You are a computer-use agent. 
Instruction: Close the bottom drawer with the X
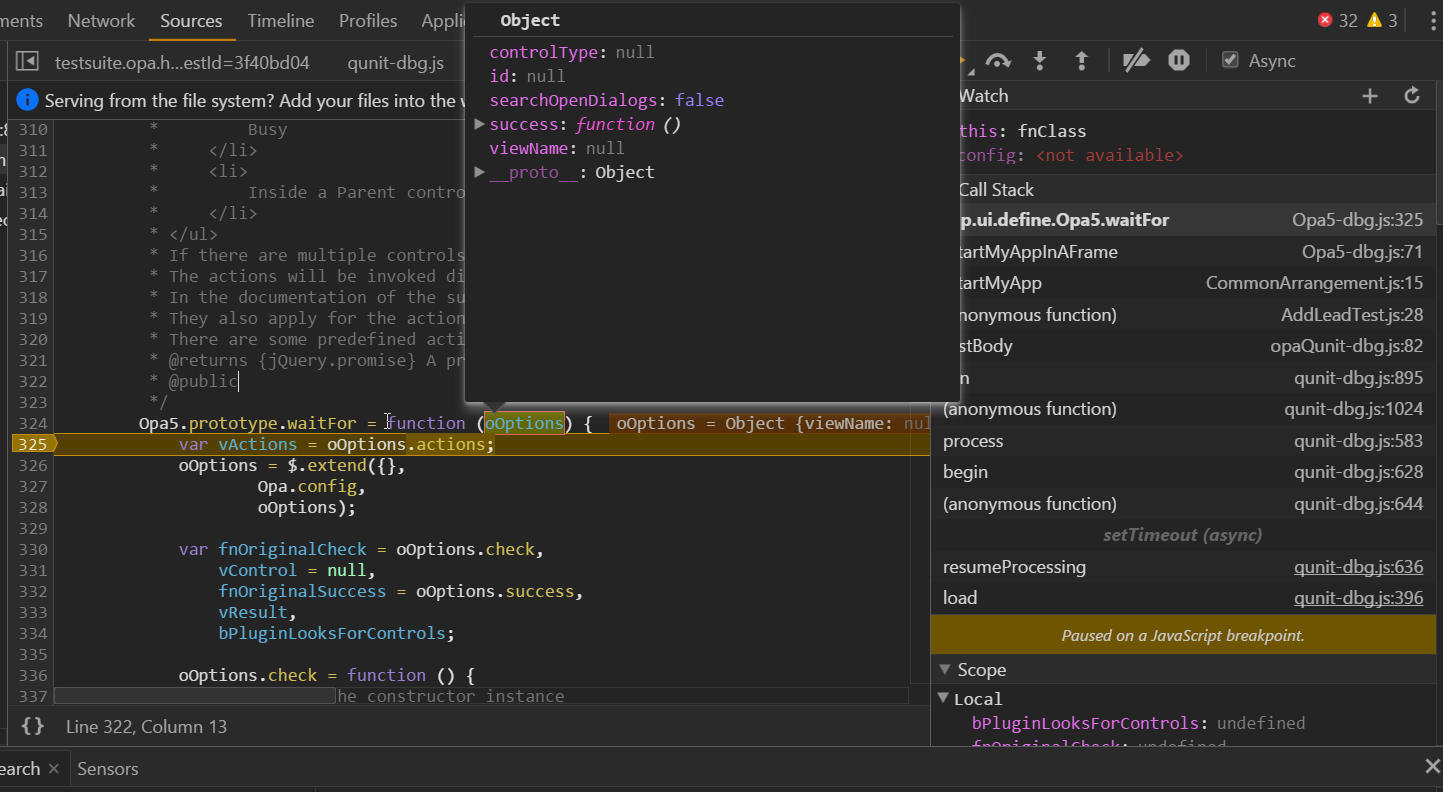(1432, 767)
